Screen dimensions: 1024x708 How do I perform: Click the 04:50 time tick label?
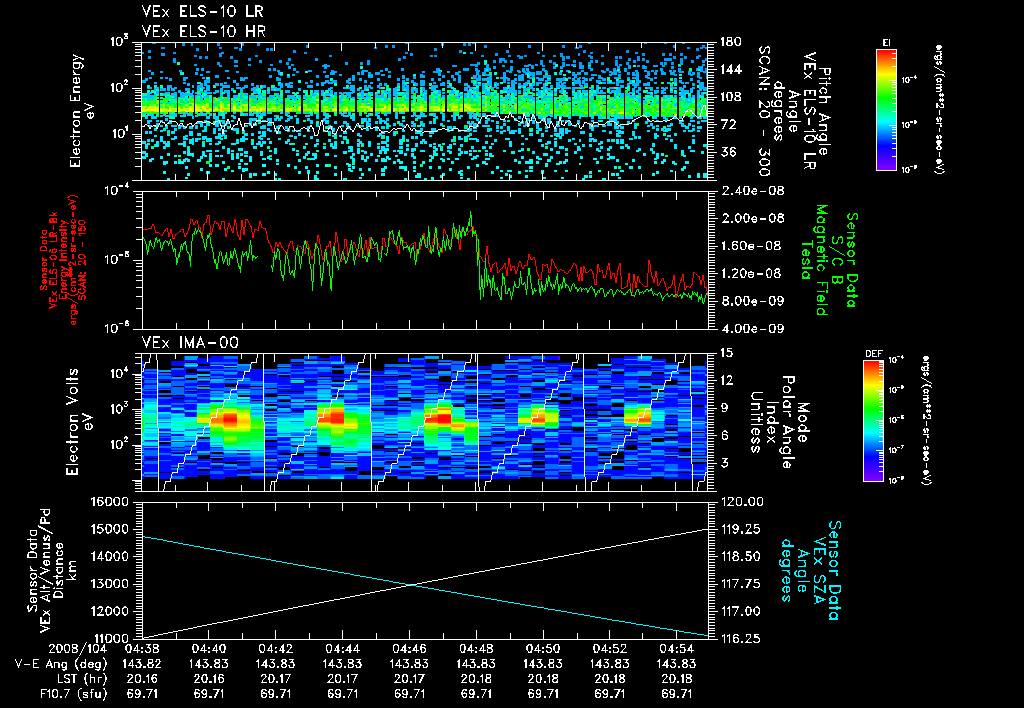543,650
